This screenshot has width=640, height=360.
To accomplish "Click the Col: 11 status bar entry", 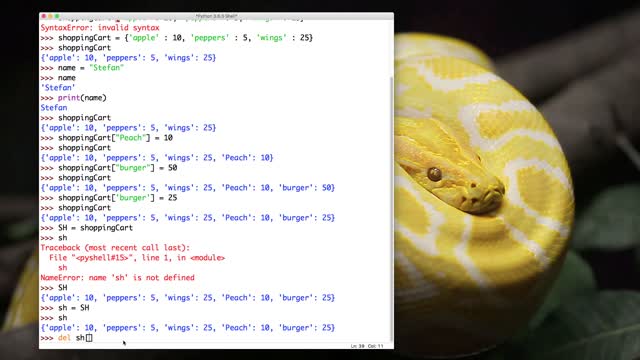I will [376, 346].
